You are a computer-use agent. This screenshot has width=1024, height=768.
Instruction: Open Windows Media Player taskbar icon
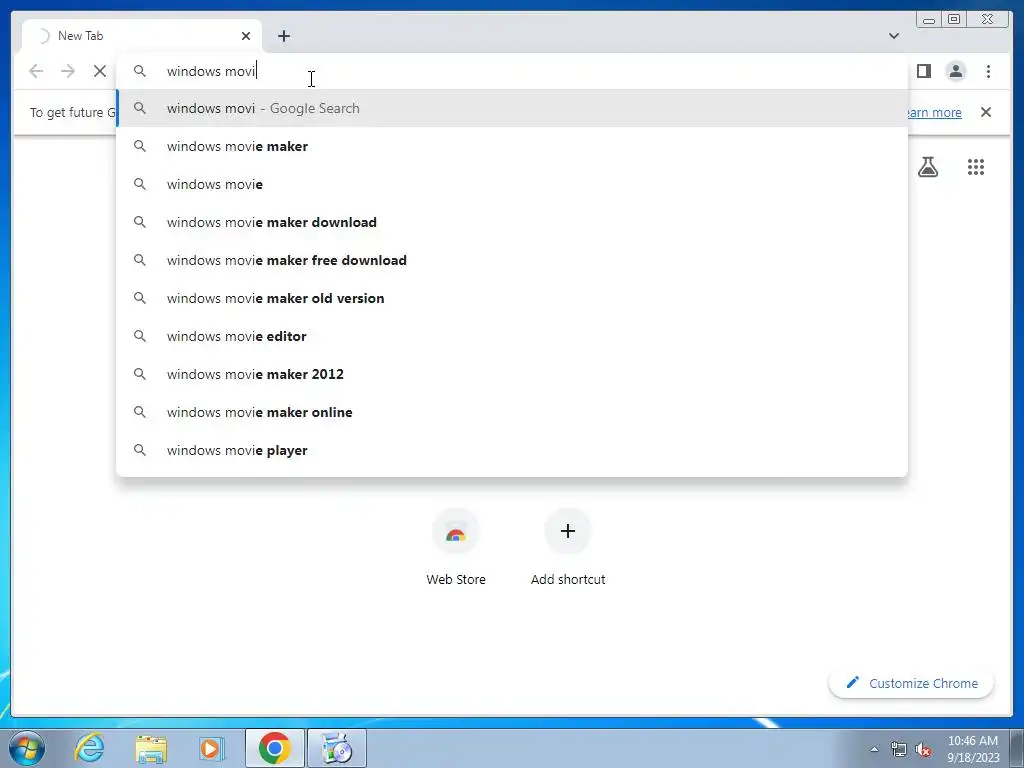pyautogui.click(x=210, y=748)
